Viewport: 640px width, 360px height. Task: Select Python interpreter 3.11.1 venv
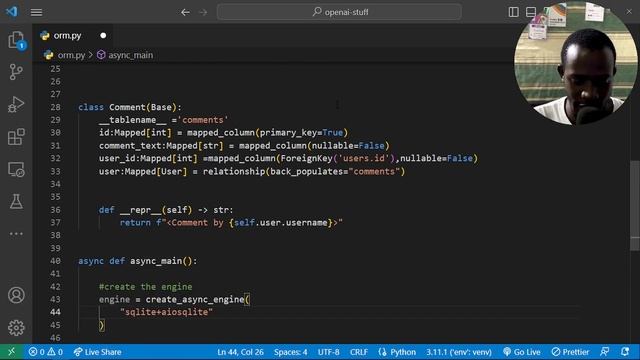tap(459, 352)
